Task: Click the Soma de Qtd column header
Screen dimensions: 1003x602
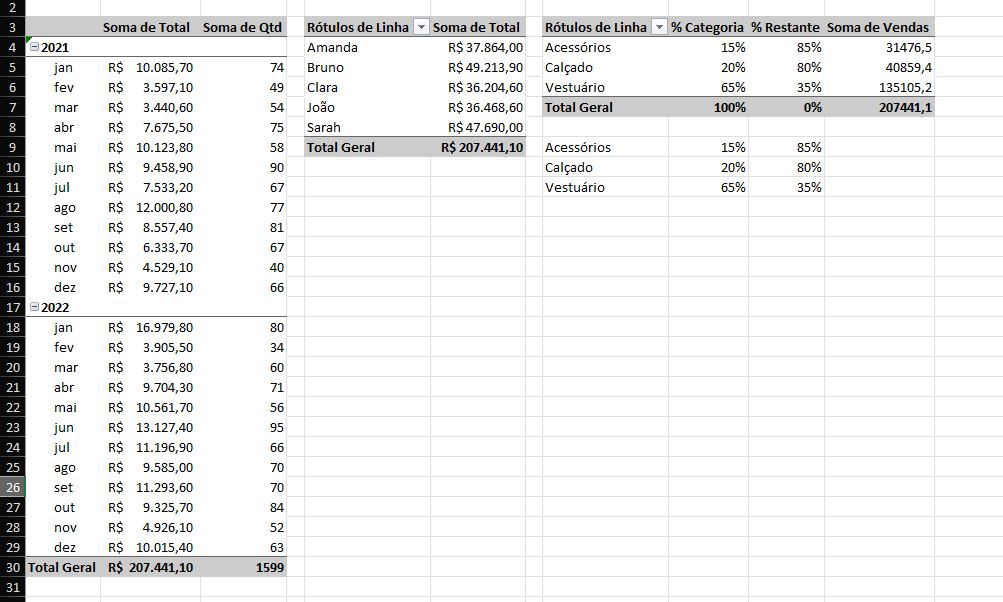Action: click(242, 27)
